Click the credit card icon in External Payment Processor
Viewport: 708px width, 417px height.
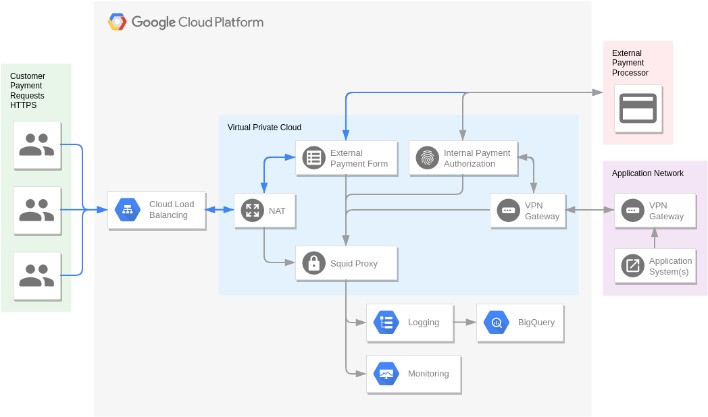coord(638,108)
